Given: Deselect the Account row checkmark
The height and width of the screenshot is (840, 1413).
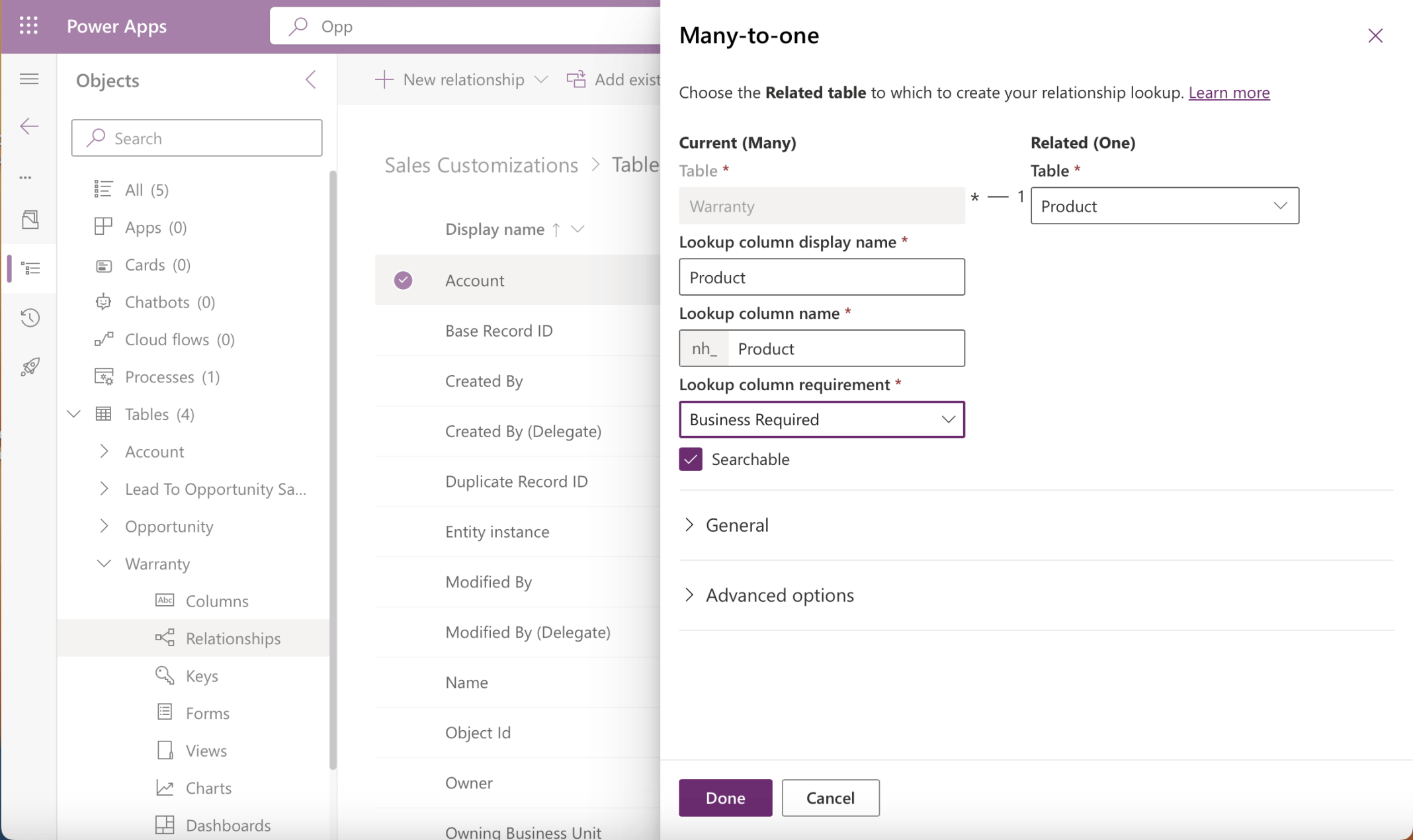Looking at the screenshot, I should [x=403, y=280].
